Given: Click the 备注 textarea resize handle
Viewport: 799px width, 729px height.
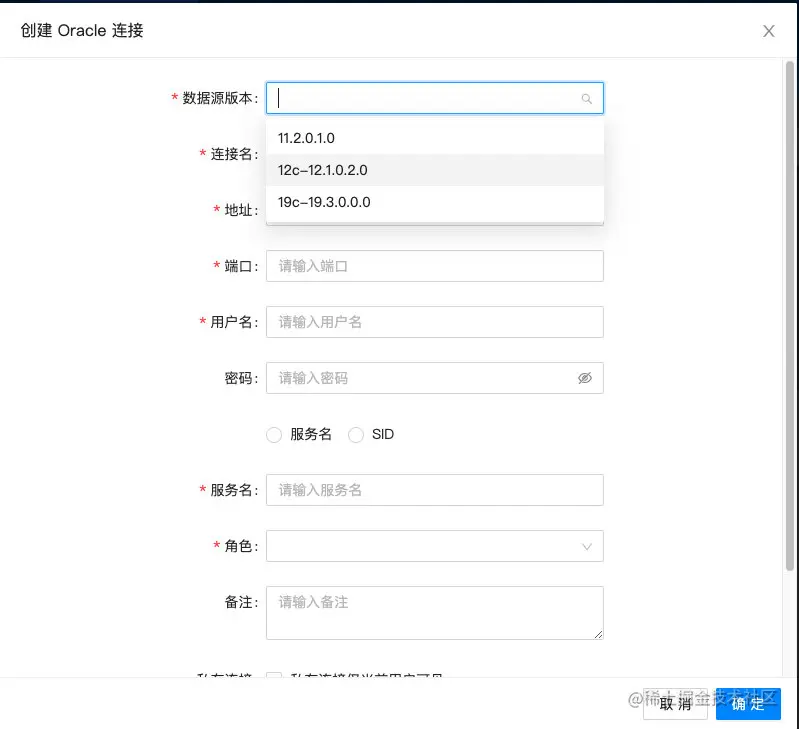Looking at the screenshot, I should (x=598, y=634).
